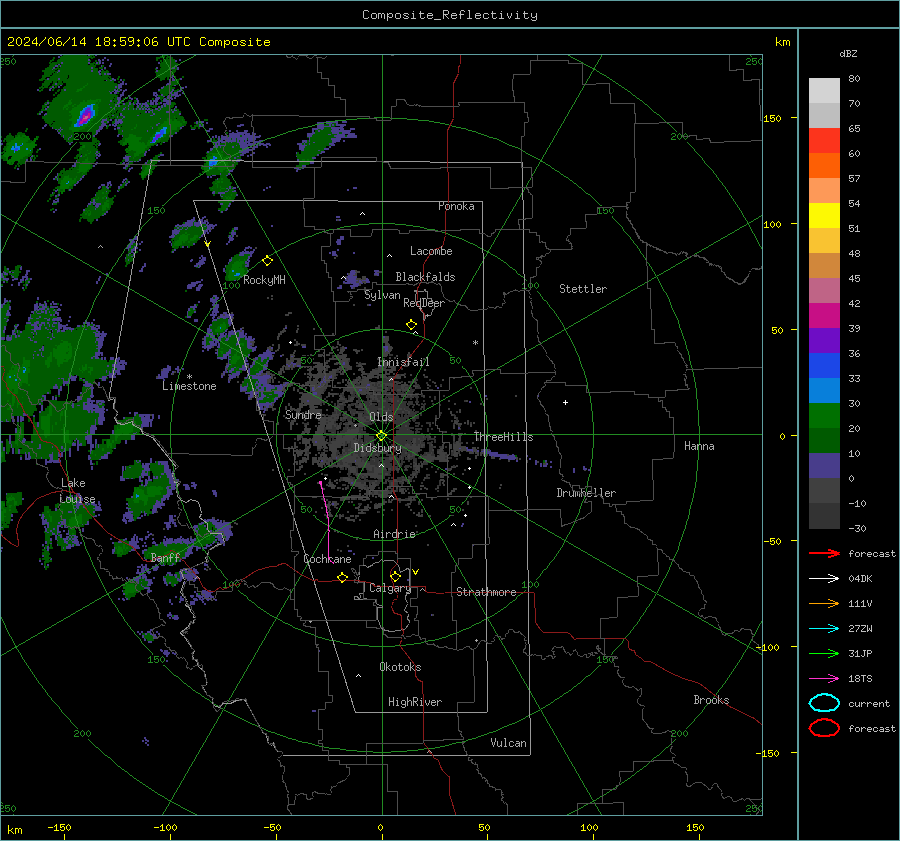Click the Innisfail label
This screenshot has width=900, height=841.
[403, 362]
